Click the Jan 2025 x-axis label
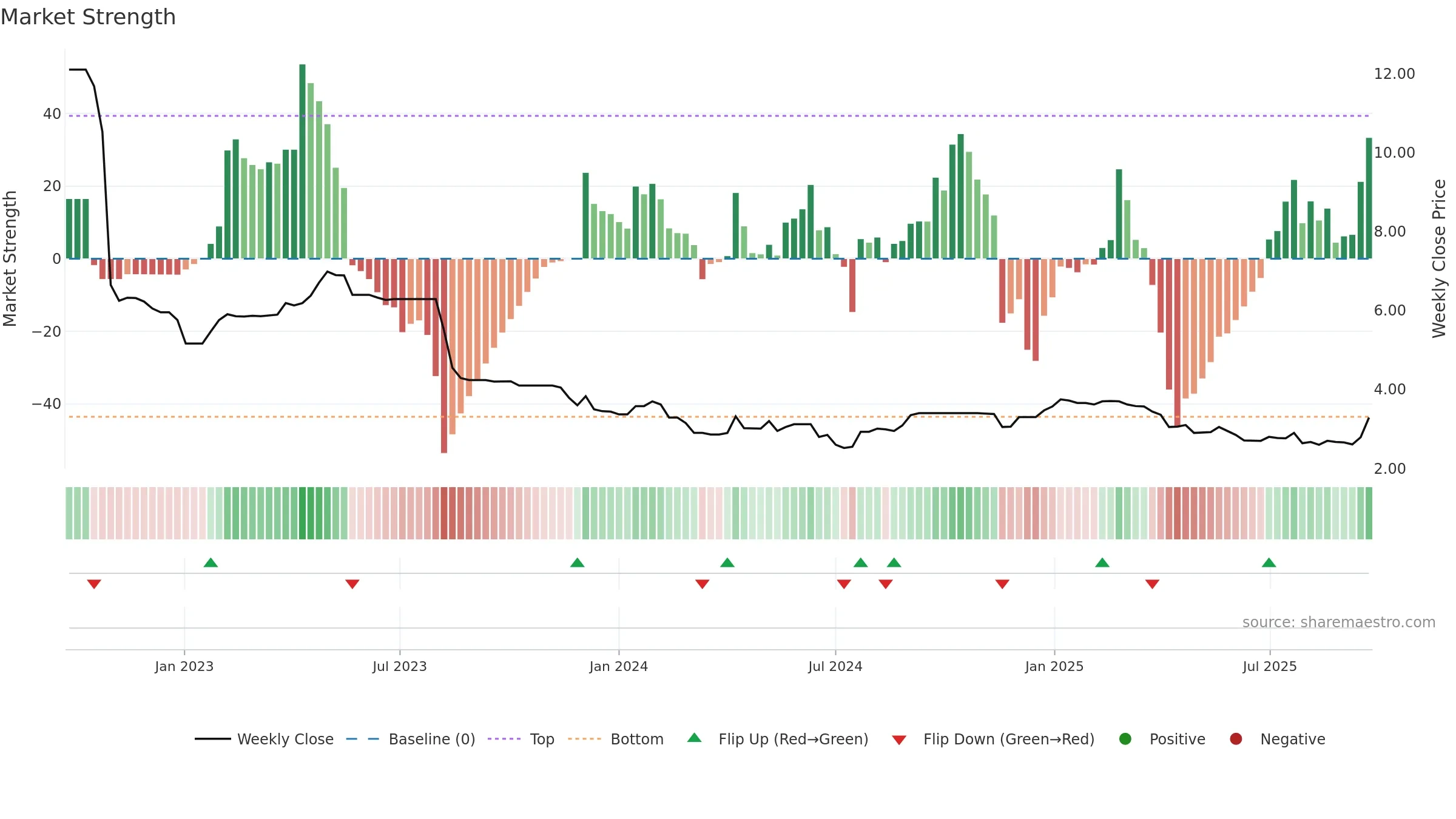Screen dimensions: 1456x819 point(1054,666)
